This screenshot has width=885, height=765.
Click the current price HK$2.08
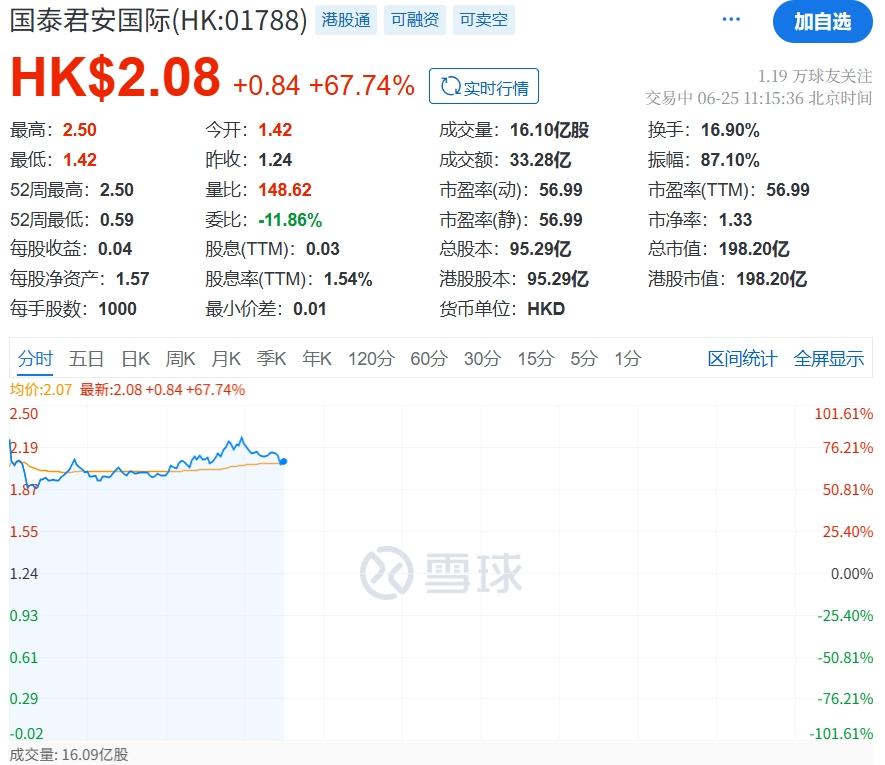(x=116, y=77)
